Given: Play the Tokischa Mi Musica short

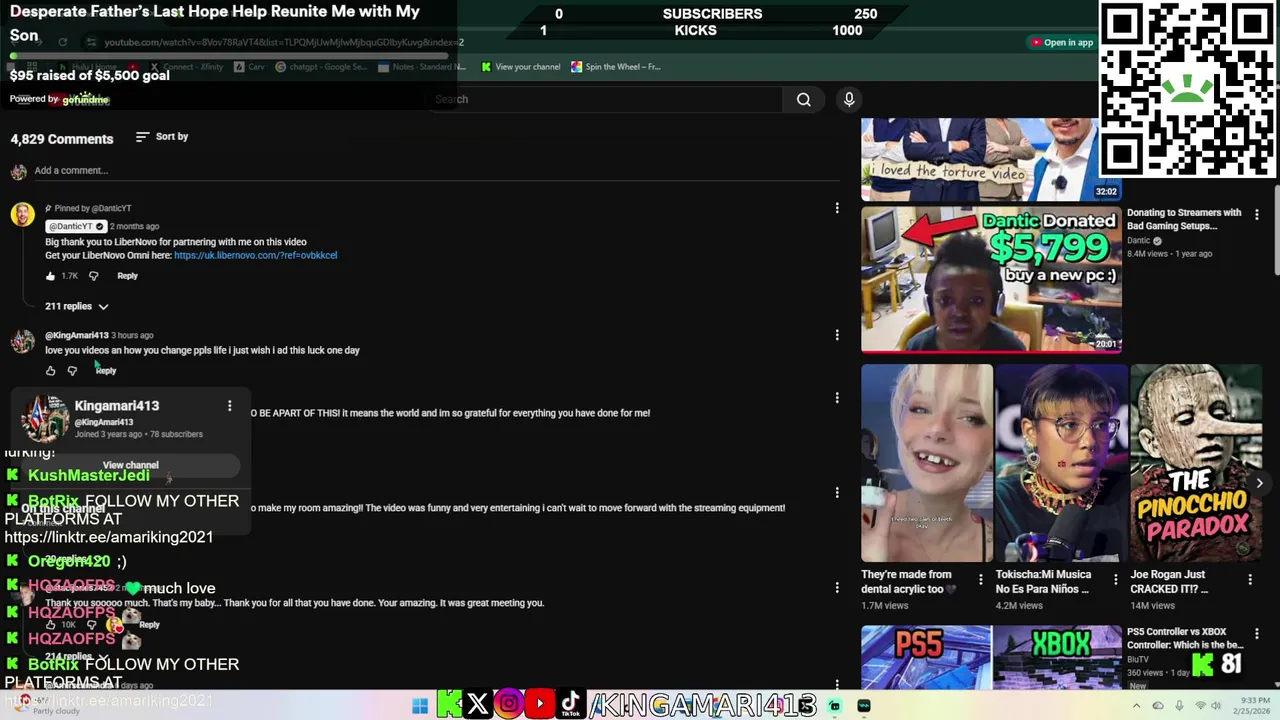Looking at the screenshot, I should point(1061,463).
